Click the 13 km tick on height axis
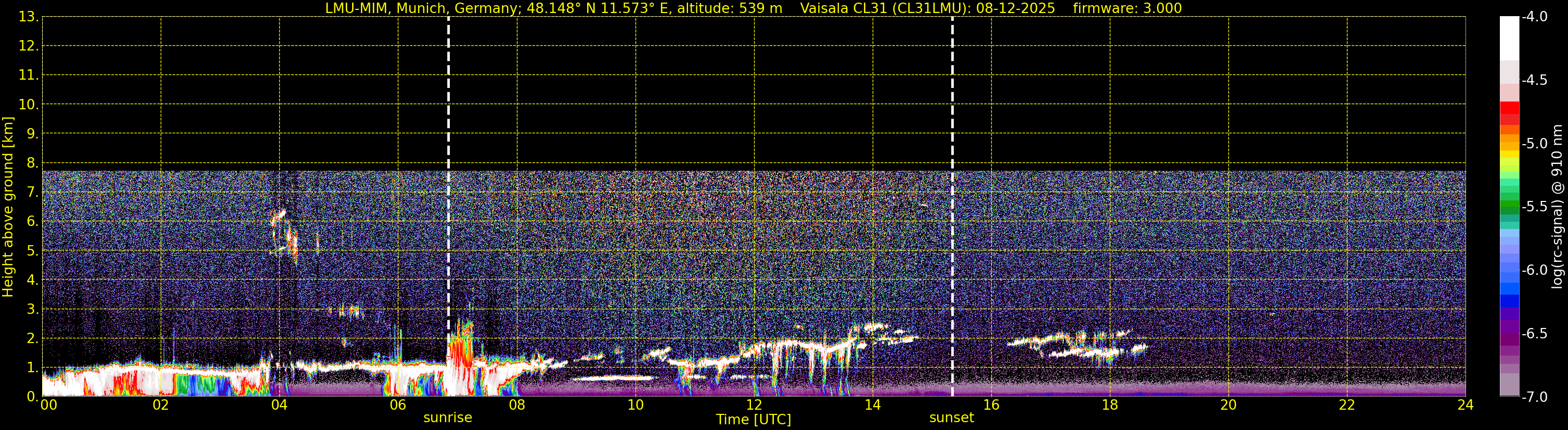 28,17
